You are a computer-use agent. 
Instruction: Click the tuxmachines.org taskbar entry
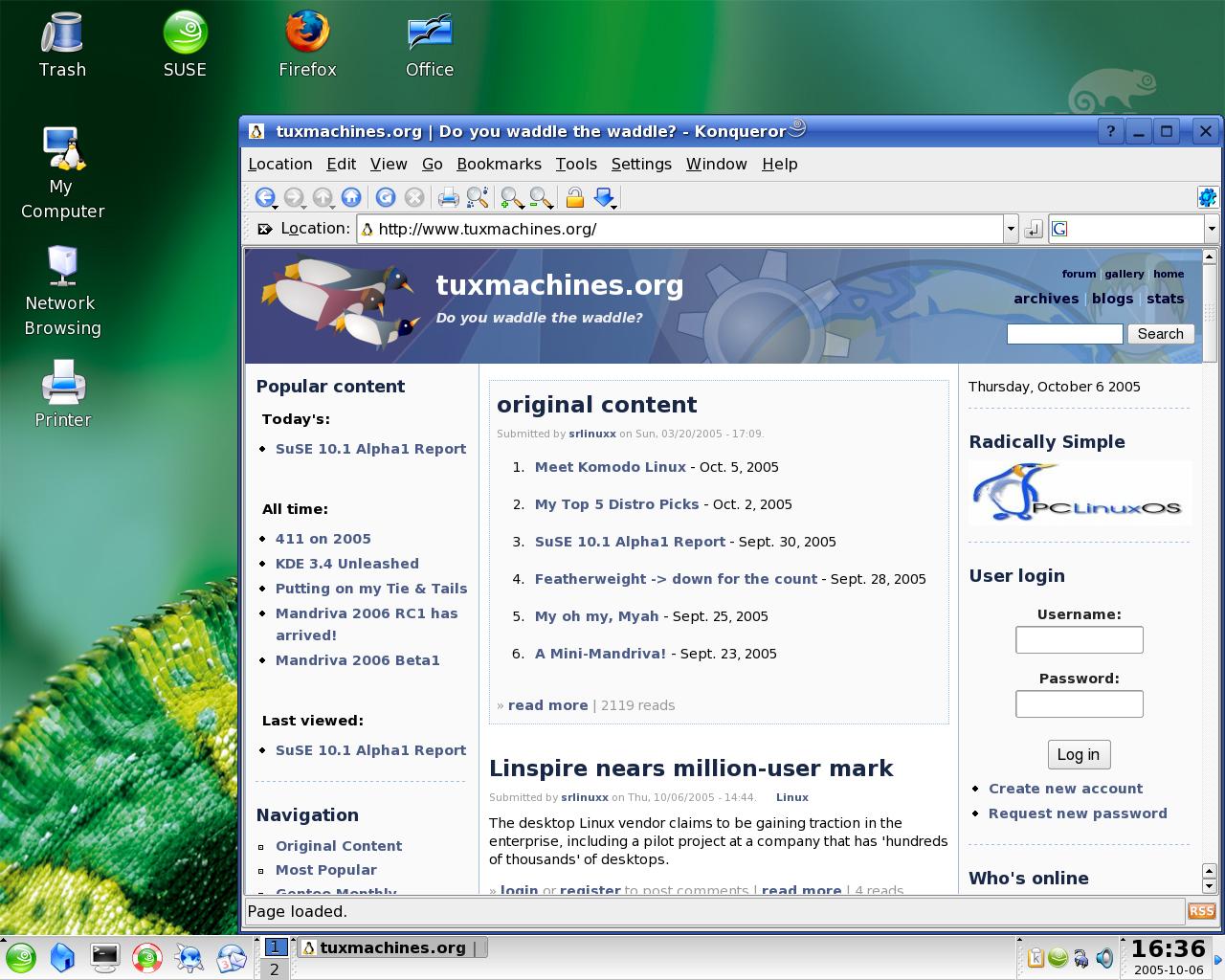392,947
